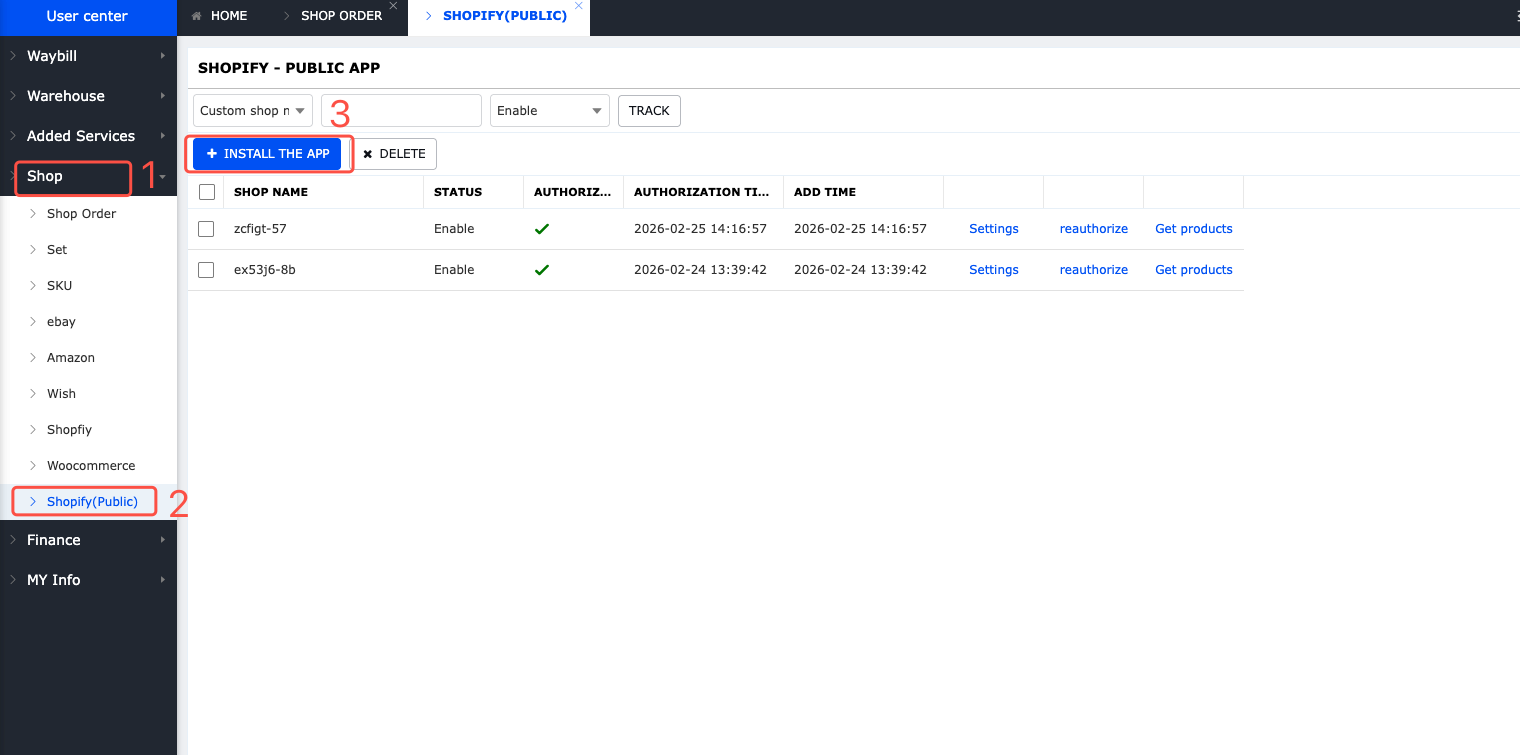Click the Warehouse submenu arrow icon
Screen dimensions: 1520x755
coord(162,96)
